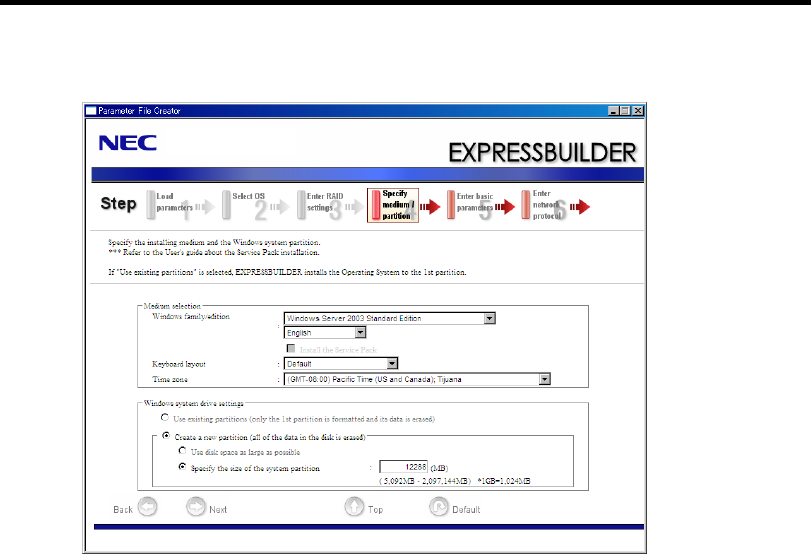The height and width of the screenshot is (554, 811).
Task: Click the Pacific Time (US and Canada) text
Action: tap(397, 380)
